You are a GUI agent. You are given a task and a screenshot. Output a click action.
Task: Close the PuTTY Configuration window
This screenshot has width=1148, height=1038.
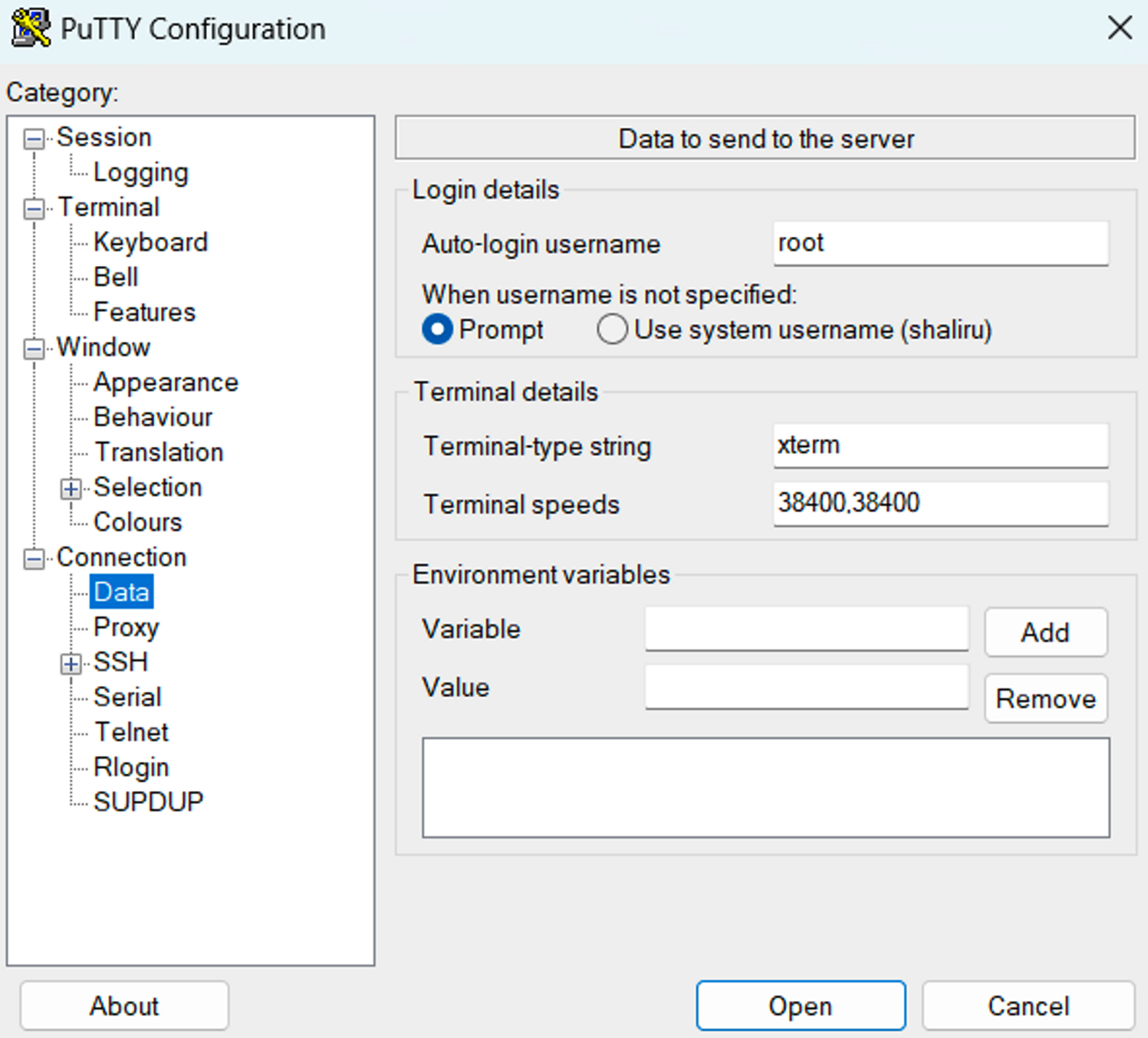1120,28
